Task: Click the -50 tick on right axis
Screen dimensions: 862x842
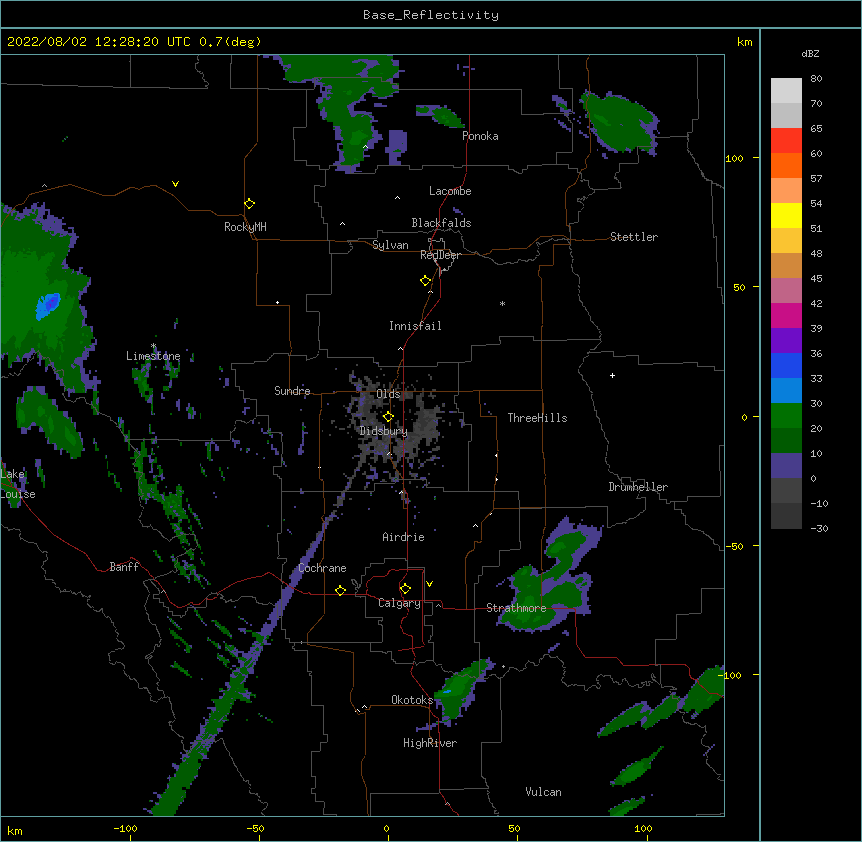Action: click(x=734, y=546)
